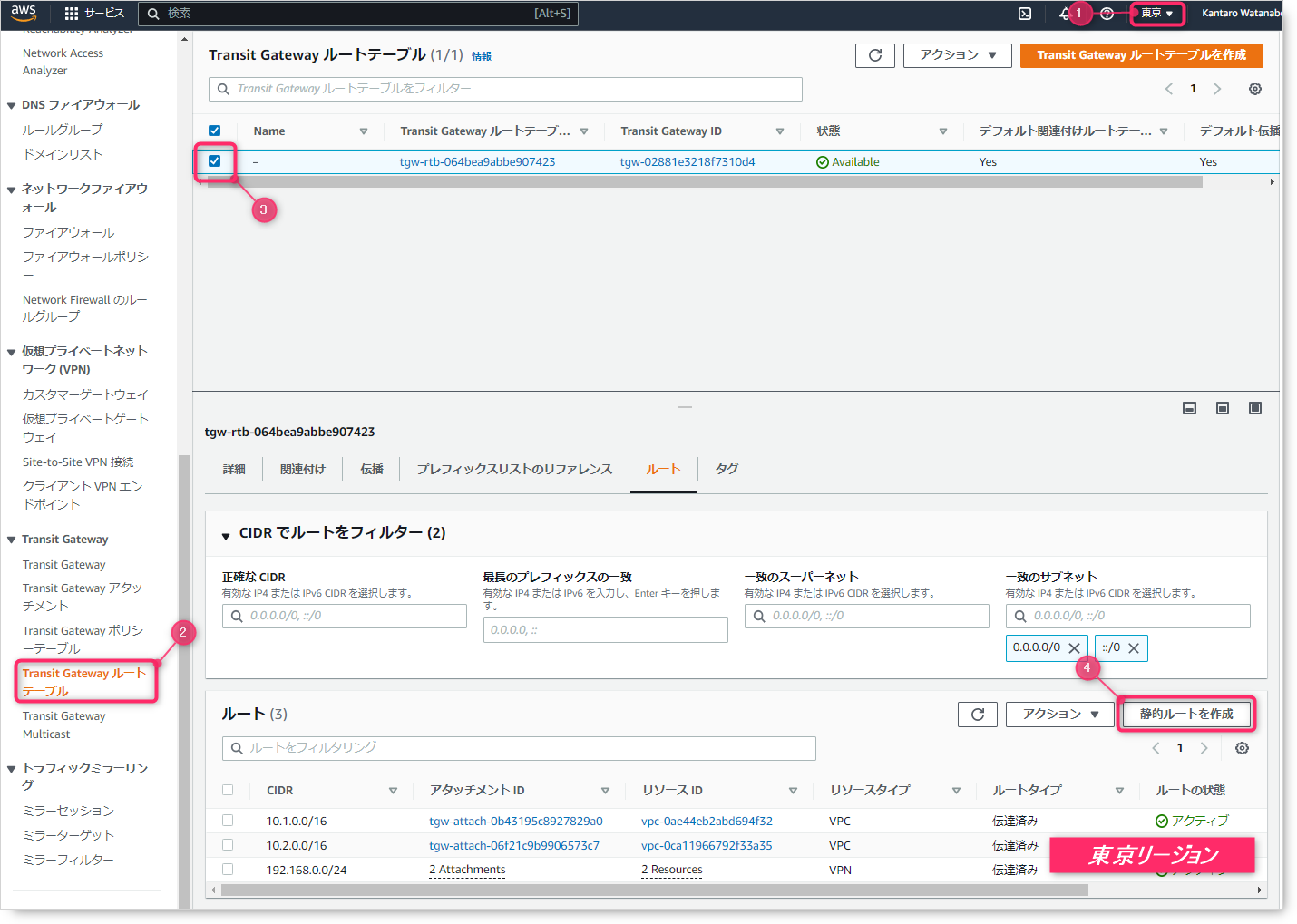Collapse DNS ファイアウォール sidebar section
This screenshot has height=924, width=1297.
pyautogui.click(x=12, y=105)
